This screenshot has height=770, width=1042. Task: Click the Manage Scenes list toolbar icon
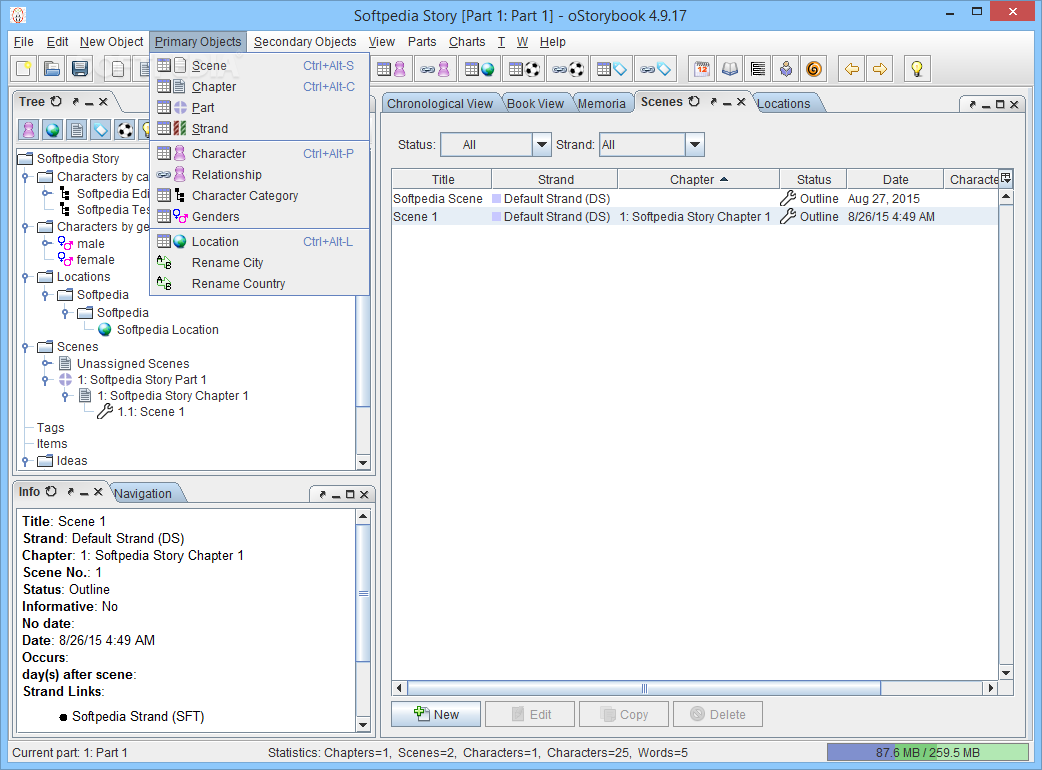tap(758, 68)
